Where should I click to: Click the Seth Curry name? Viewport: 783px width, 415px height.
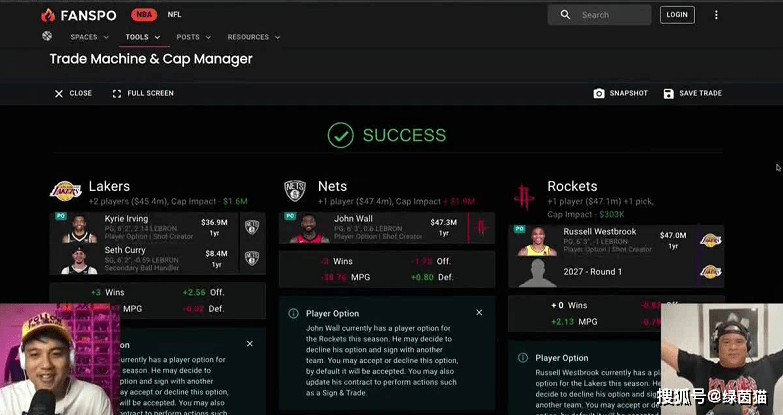point(125,250)
